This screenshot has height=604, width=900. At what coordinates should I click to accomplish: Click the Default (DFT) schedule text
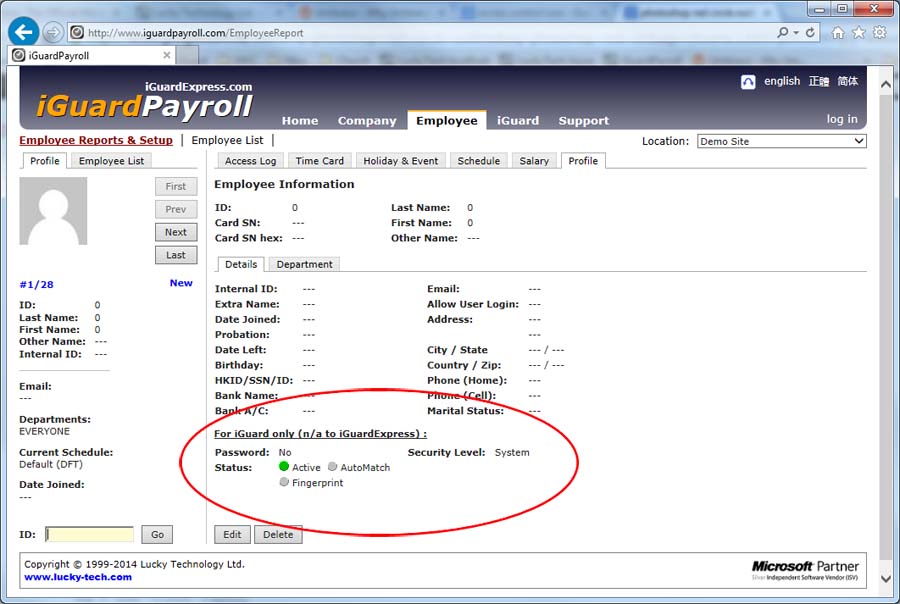coord(51,464)
